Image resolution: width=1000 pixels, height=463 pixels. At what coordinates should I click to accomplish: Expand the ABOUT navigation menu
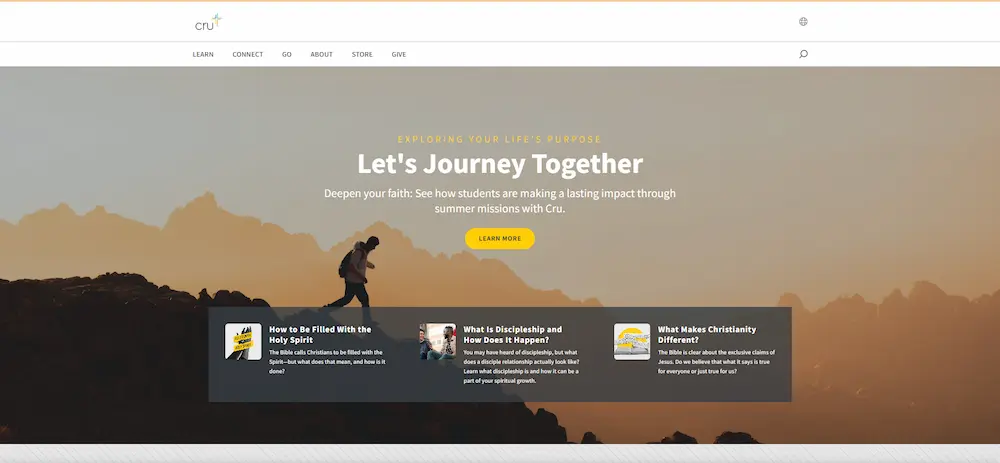click(321, 54)
